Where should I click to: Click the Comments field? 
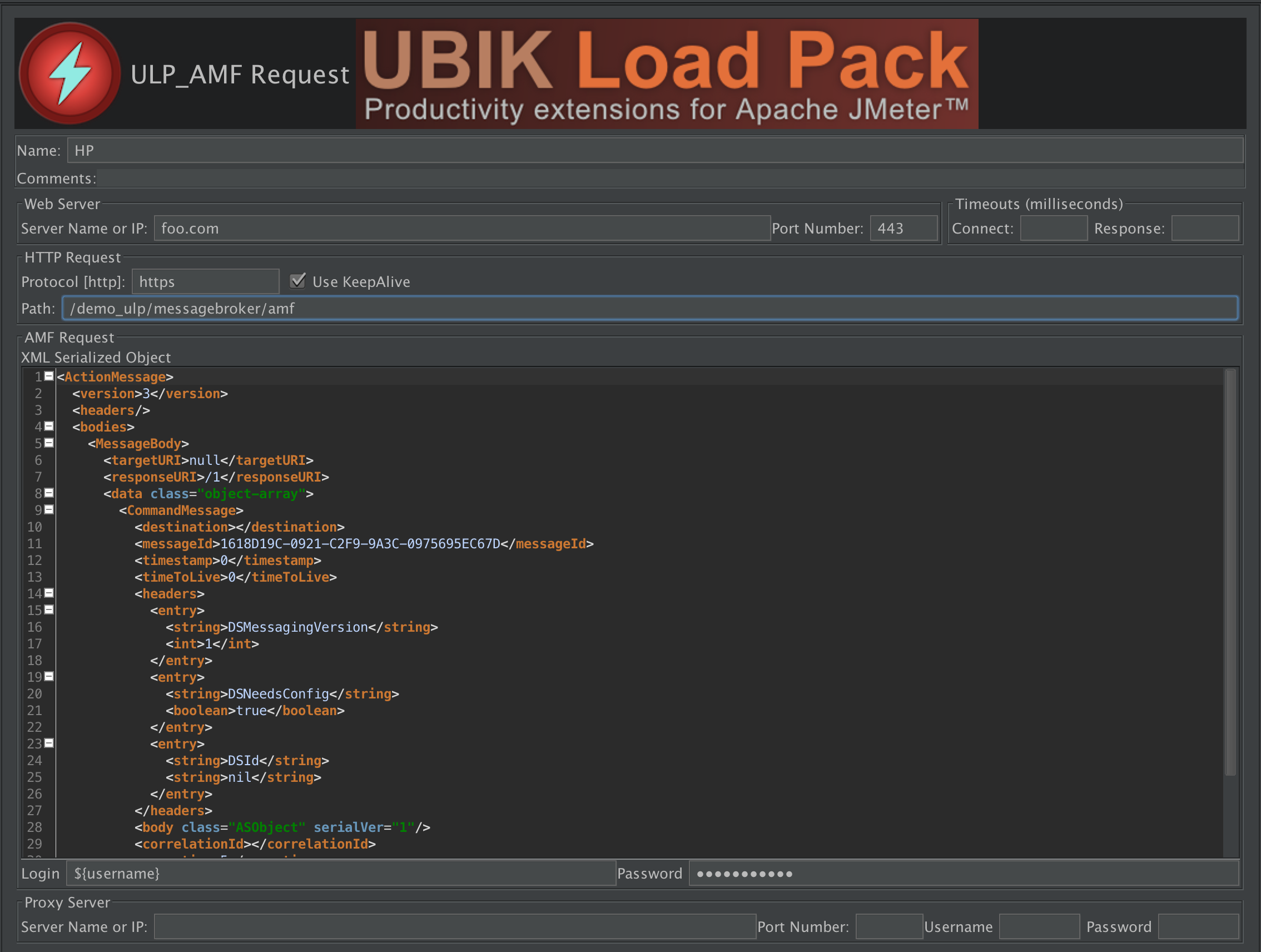click(x=670, y=178)
